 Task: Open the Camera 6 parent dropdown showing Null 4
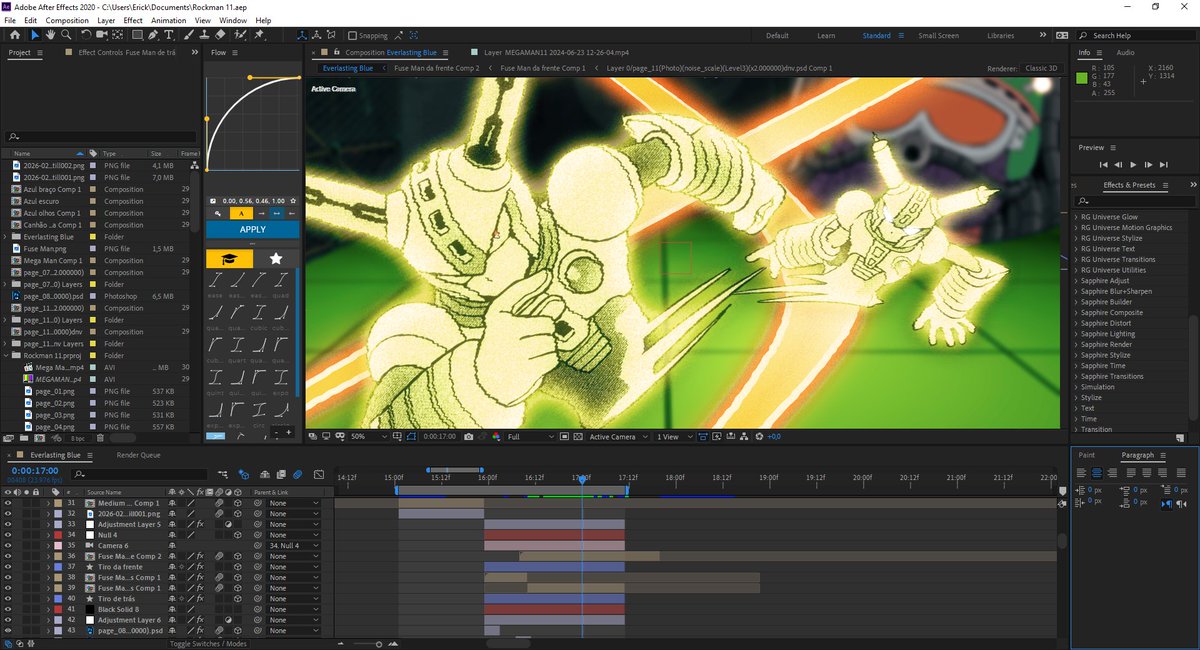[x=294, y=546]
